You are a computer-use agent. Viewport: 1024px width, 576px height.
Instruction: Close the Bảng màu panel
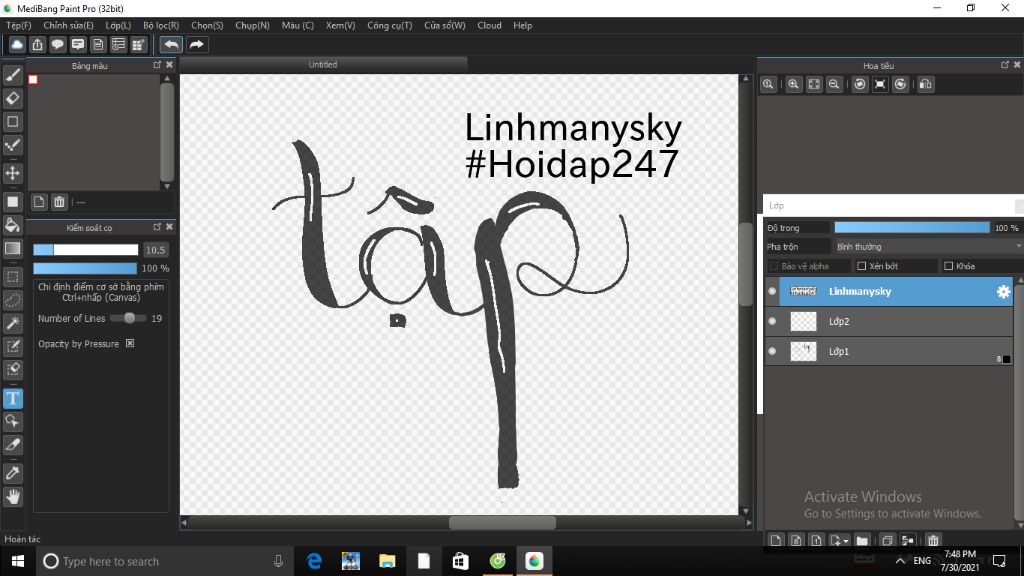coord(169,65)
